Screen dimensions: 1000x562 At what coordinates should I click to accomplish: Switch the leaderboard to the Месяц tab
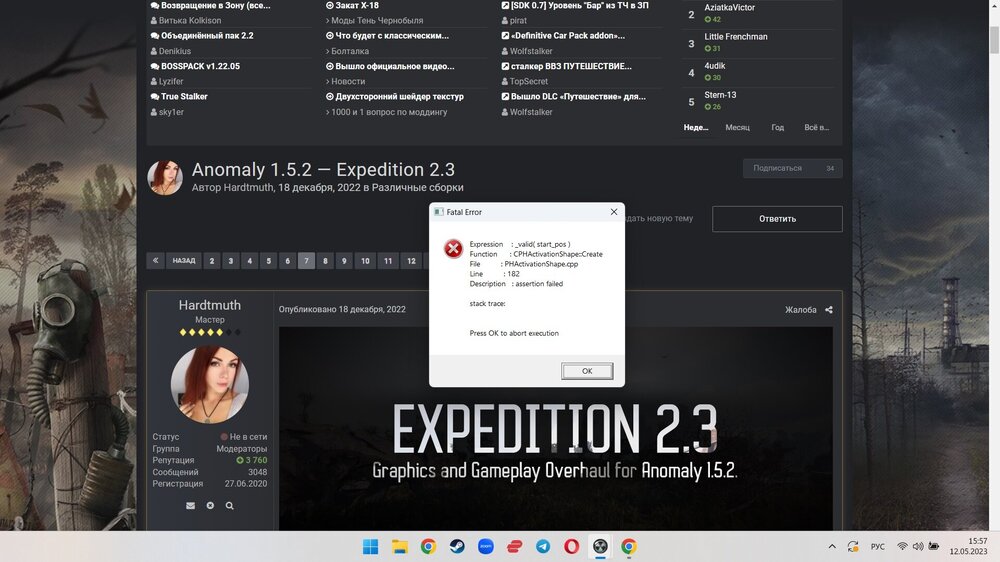737,128
